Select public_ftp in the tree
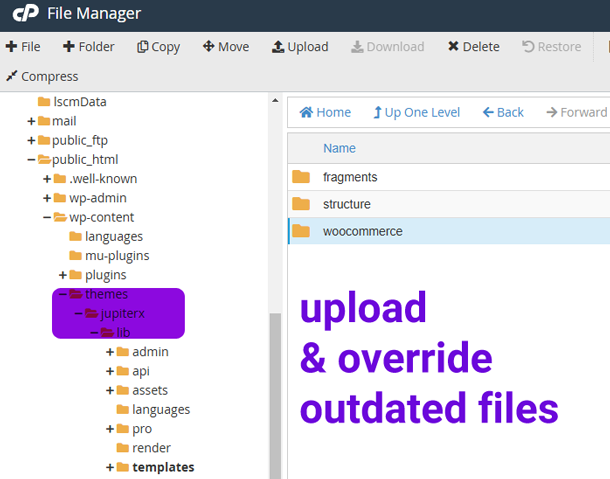The width and height of the screenshot is (610, 479). pos(80,140)
